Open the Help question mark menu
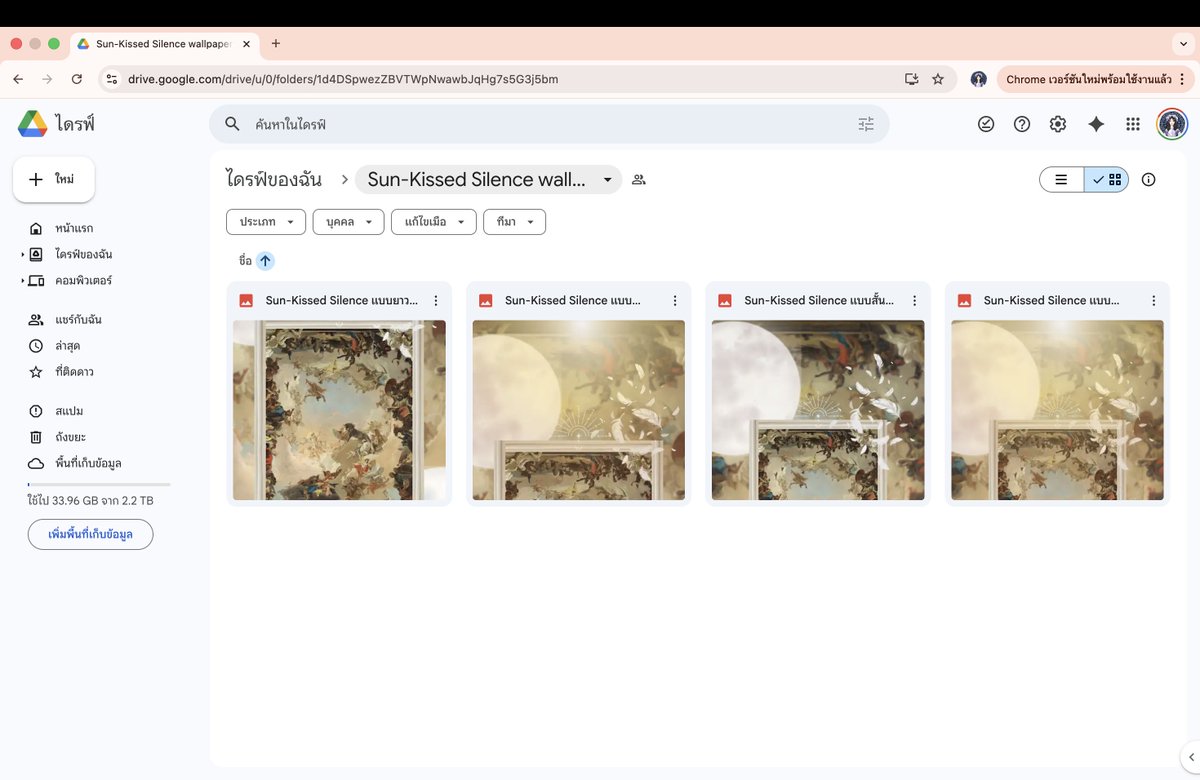Viewport: 1200px width, 780px height. (1022, 124)
